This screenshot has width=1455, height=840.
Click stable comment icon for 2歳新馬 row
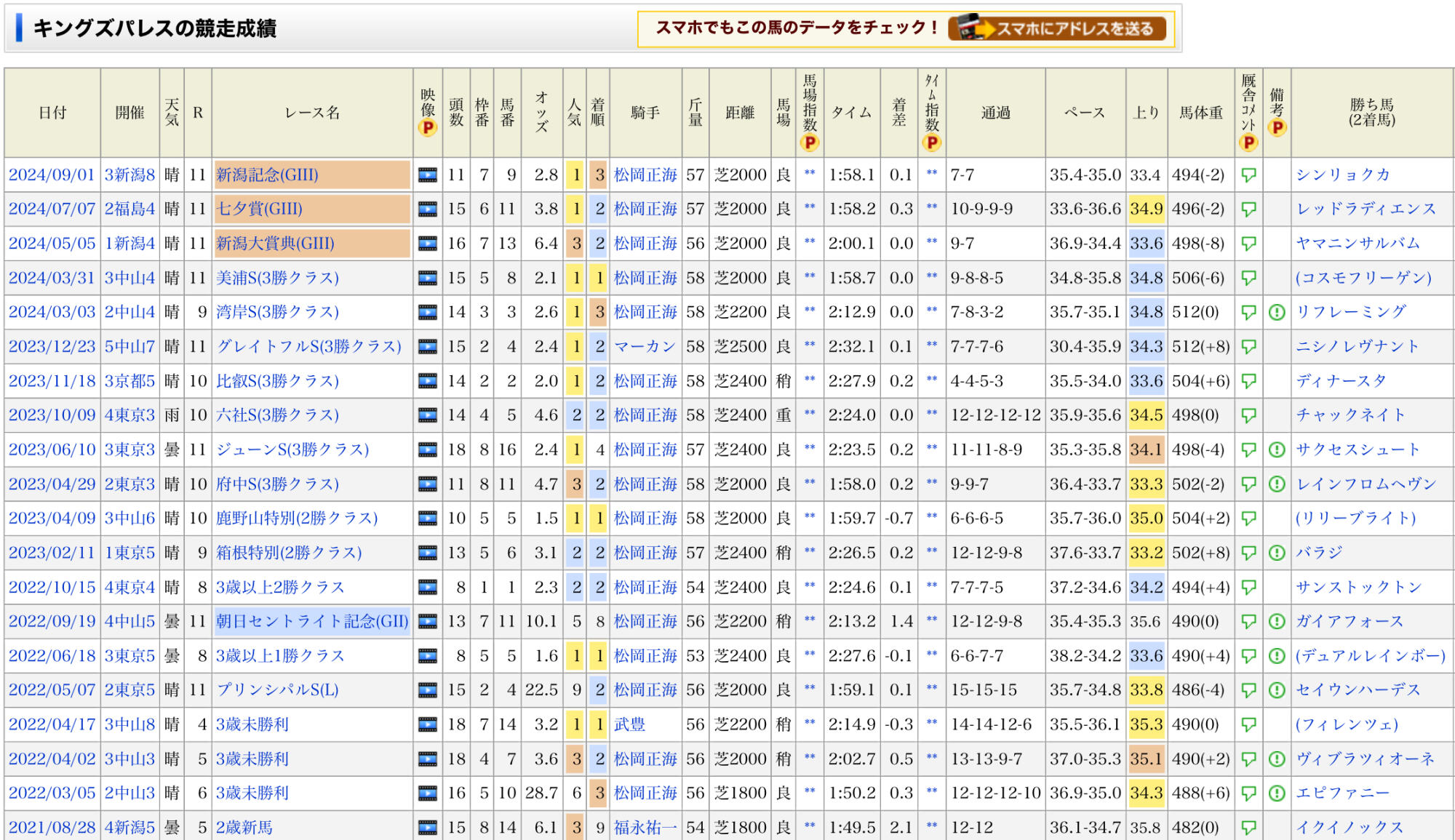[x=1248, y=828]
